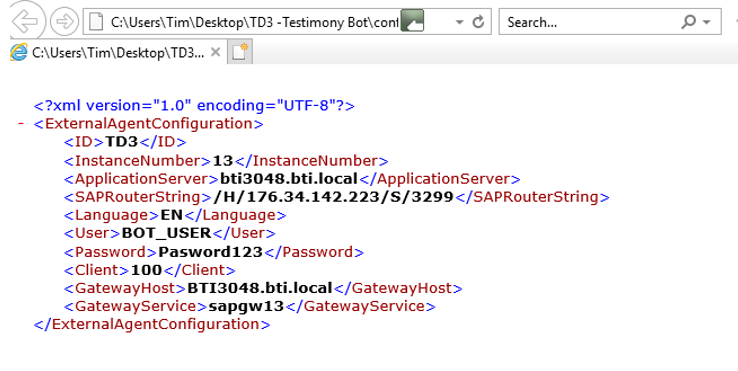Open a new tab with the New Tab button
This screenshot has width=738, height=371.
240,51
